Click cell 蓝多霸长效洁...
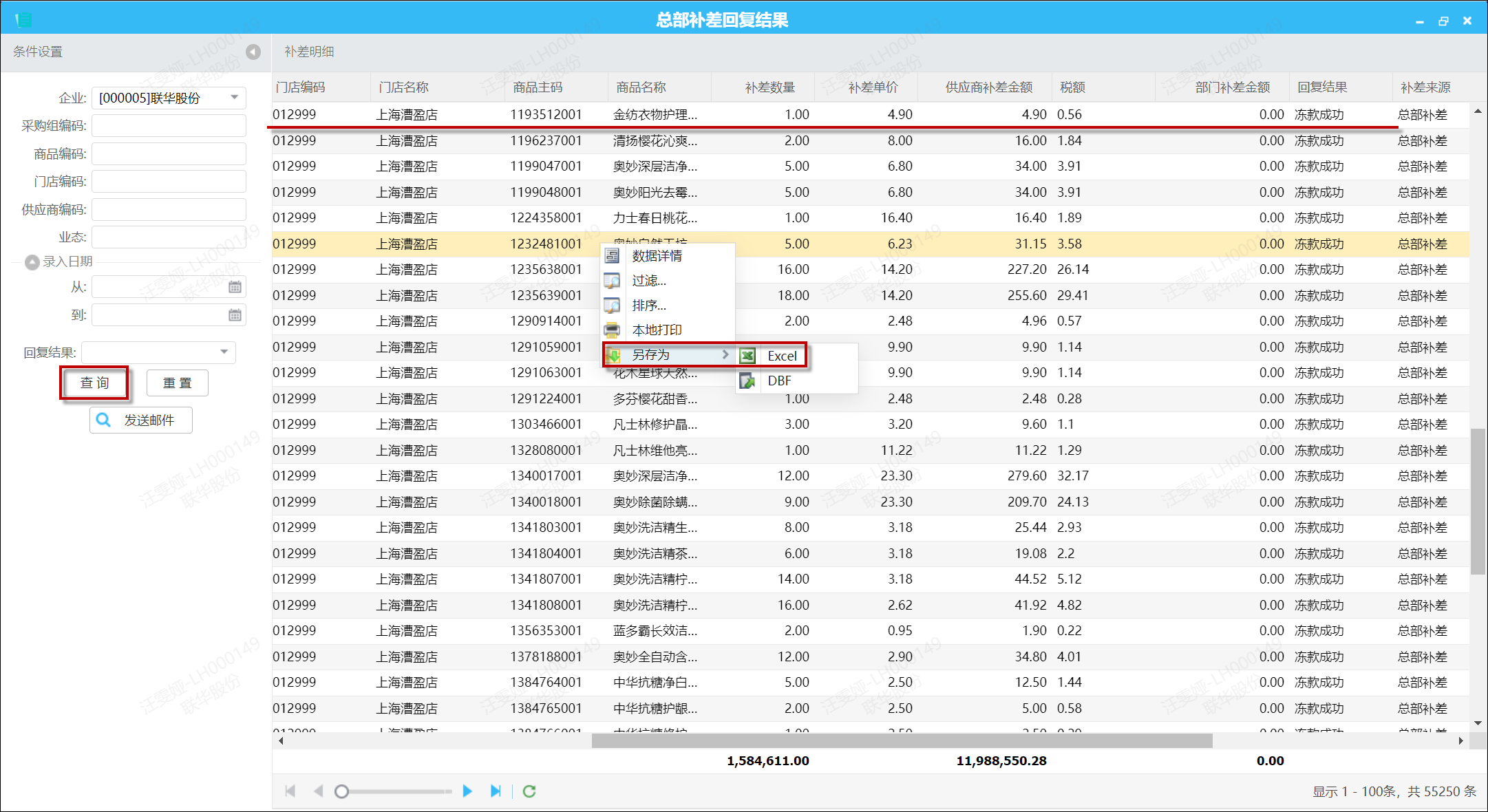Image resolution: width=1488 pixels, height=812 pixels. coord(655,631)
